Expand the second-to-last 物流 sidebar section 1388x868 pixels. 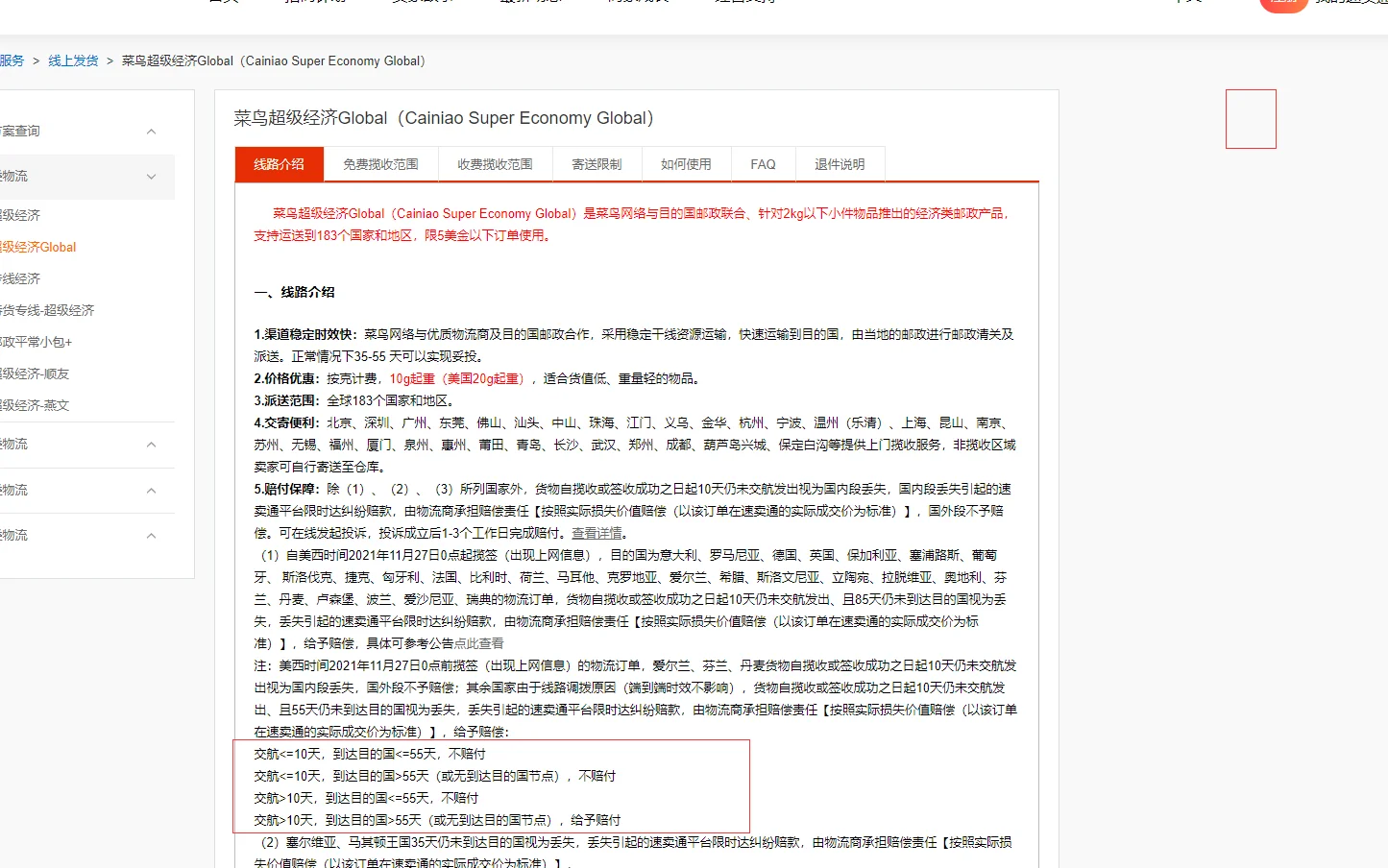point(151,491)
